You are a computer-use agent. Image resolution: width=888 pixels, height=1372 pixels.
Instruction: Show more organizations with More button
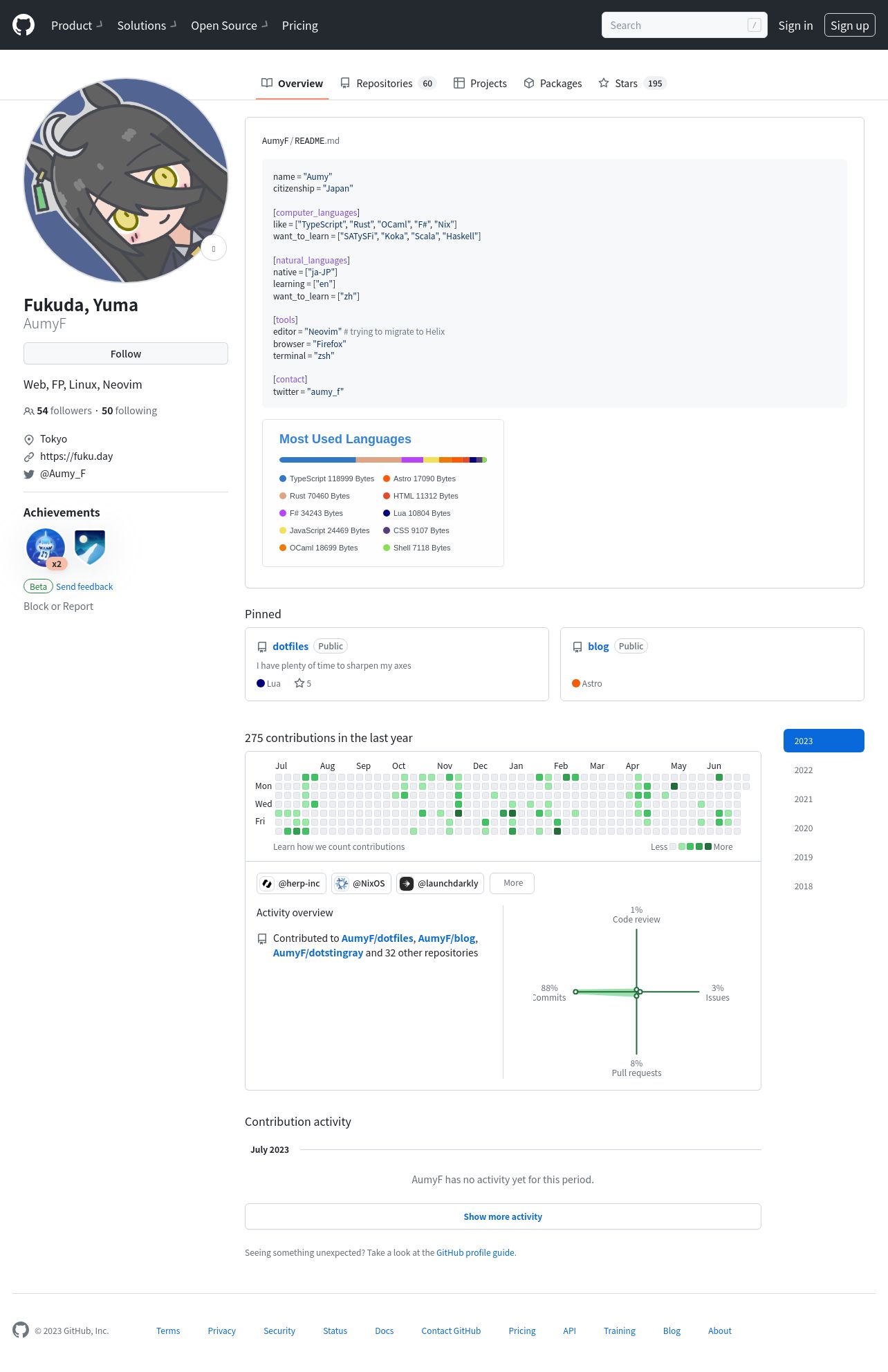512,883
